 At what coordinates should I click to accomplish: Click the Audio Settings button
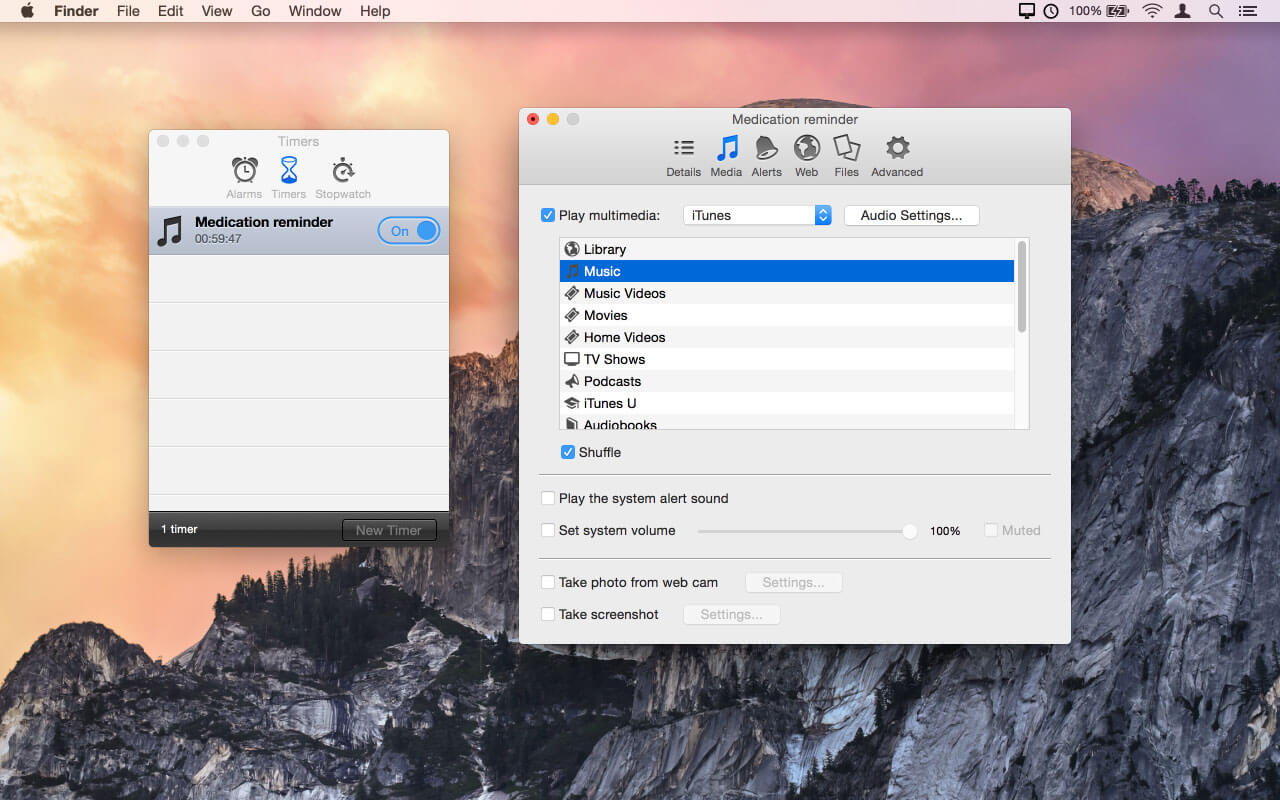pyautogui.click(x=911, y=215)
